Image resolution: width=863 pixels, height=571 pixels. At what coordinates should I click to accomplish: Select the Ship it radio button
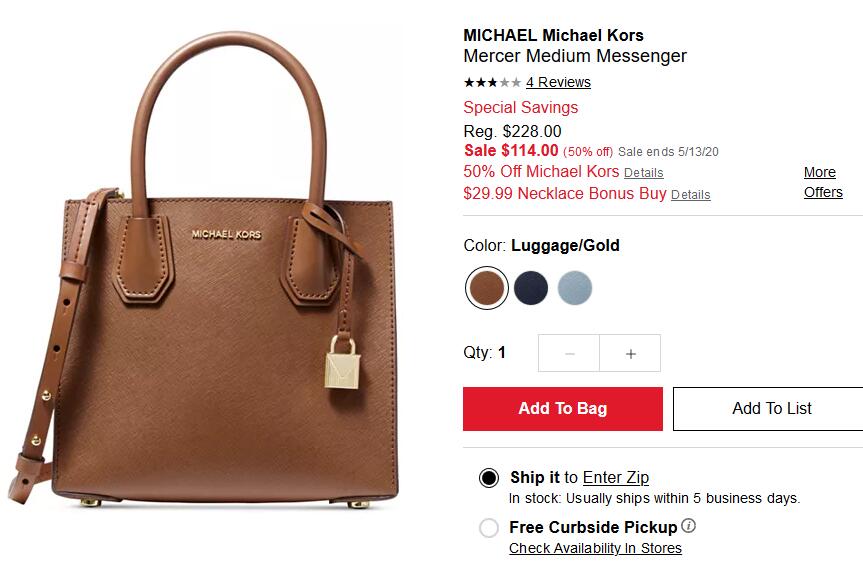tap(489, 478)
